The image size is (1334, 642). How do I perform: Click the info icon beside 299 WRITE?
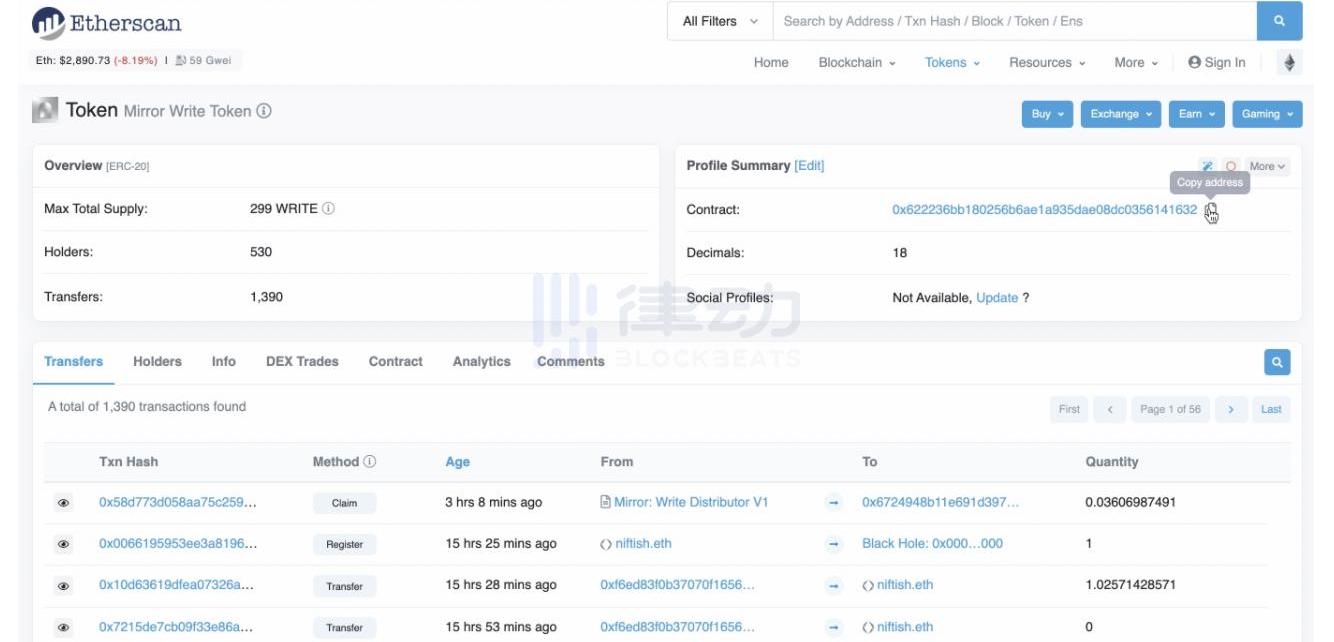(328, 209)
